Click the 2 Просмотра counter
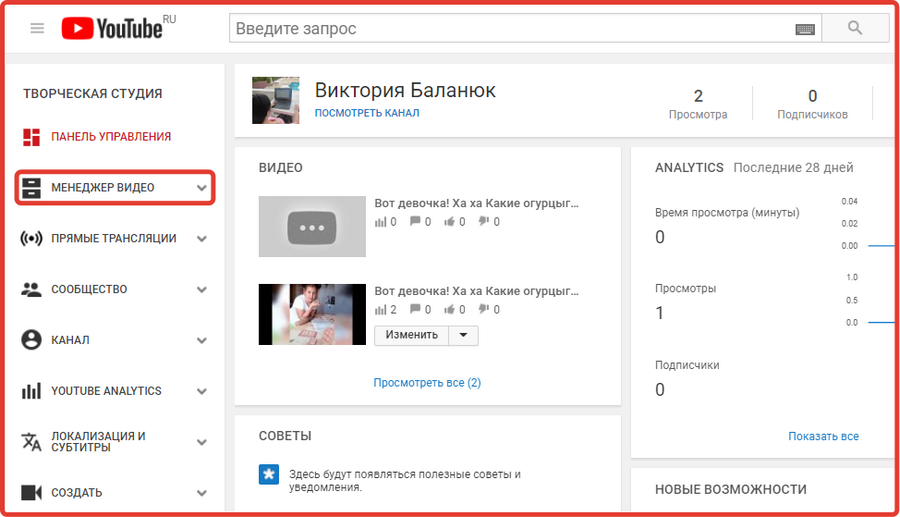Viewport: 900px width, 517px height. [x=698, y=104]
